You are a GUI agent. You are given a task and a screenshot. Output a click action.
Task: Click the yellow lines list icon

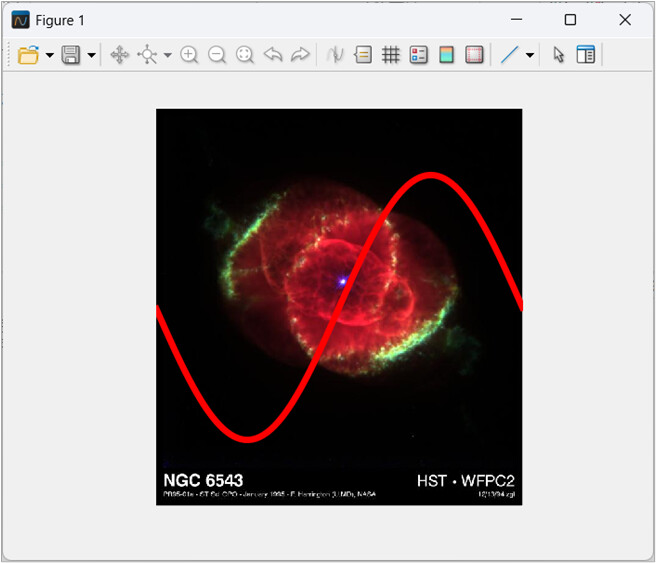pos(363,55)
